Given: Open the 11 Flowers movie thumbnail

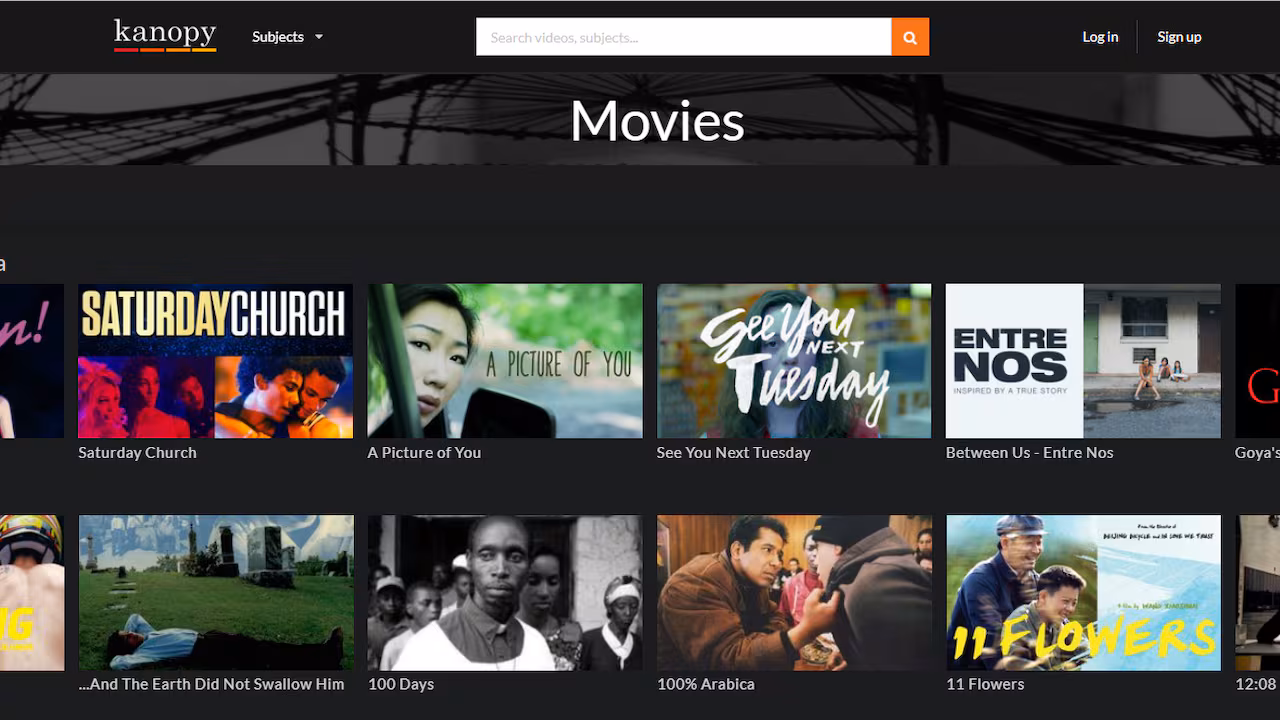Looking at the screenshot, I should tap(1083, 593).
